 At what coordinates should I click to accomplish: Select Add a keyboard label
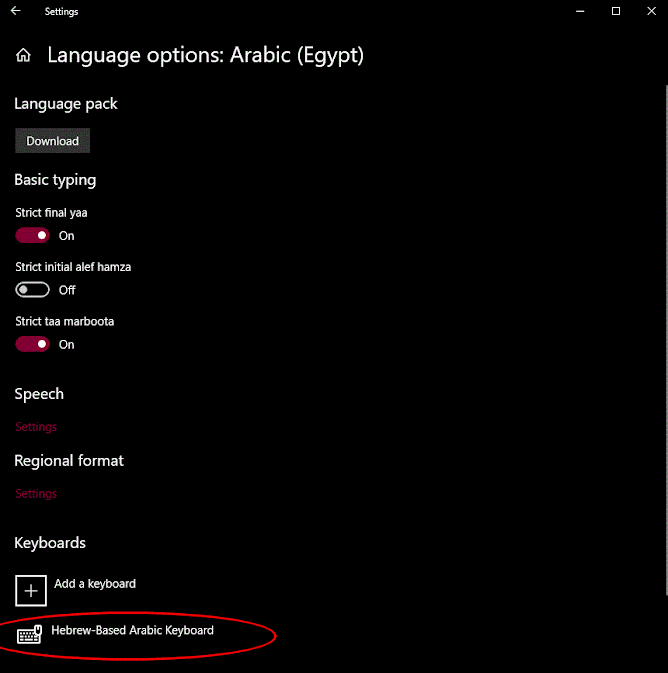95,584
